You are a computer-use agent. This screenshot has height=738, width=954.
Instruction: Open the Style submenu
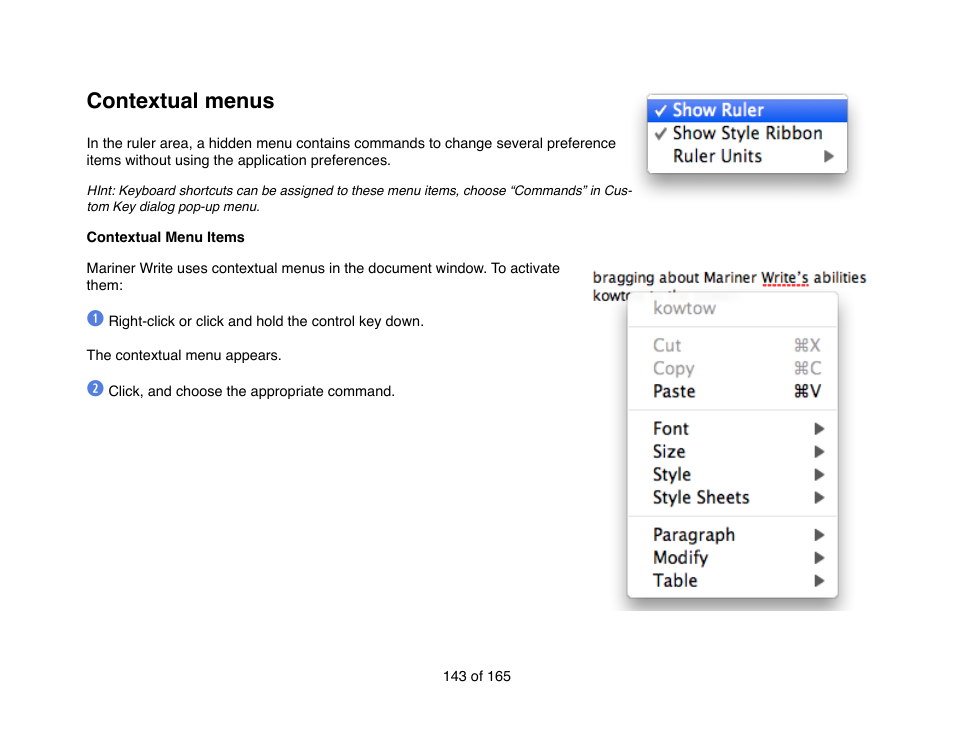(x=733, y=475)
